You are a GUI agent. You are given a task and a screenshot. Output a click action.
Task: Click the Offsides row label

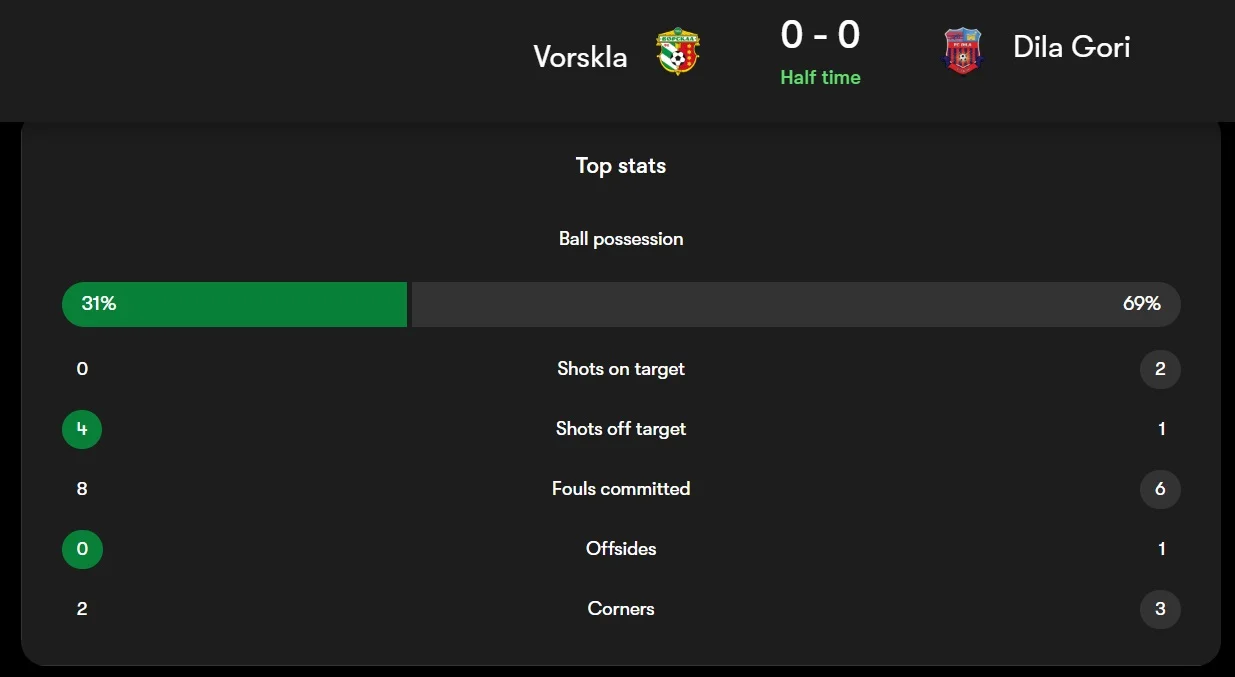[621, 549]
